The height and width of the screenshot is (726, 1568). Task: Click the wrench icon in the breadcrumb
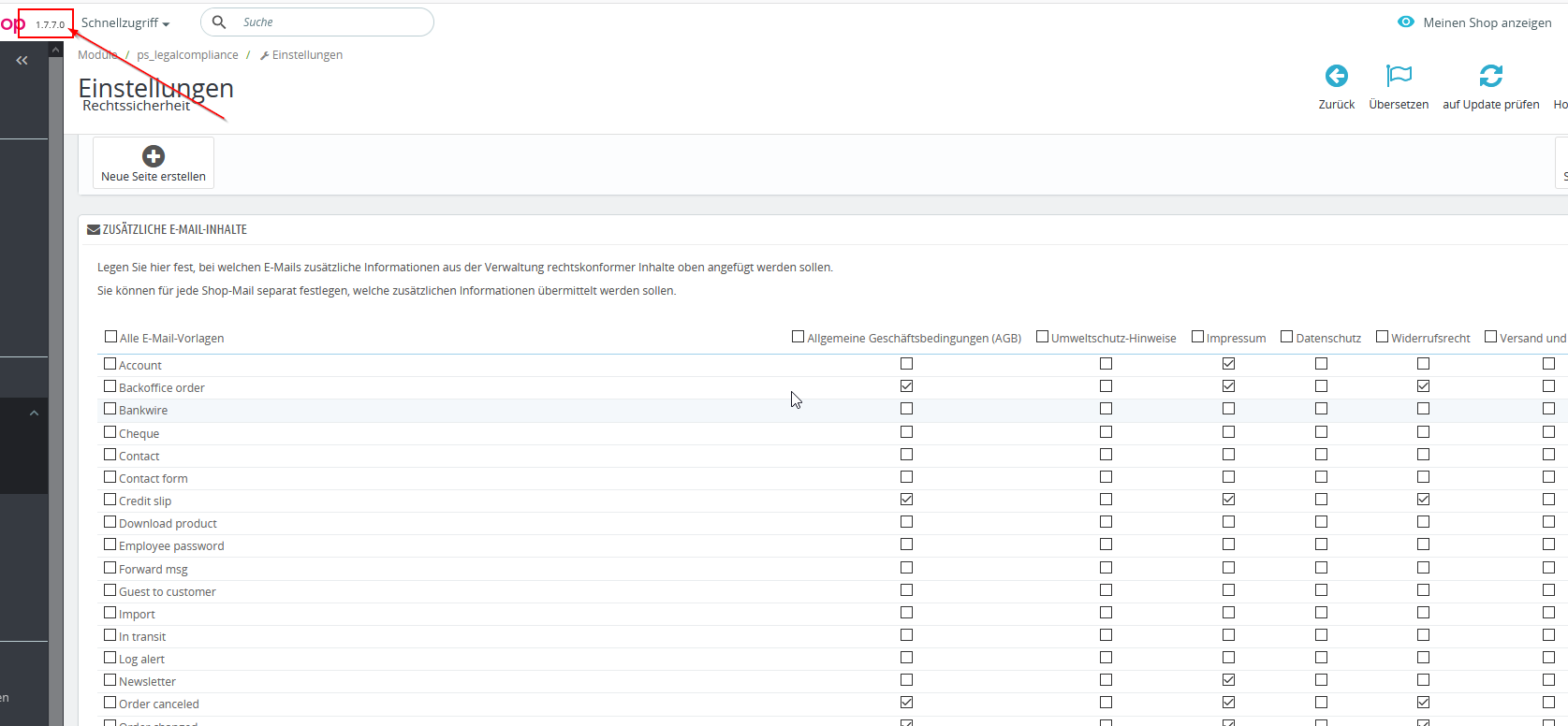265,55
